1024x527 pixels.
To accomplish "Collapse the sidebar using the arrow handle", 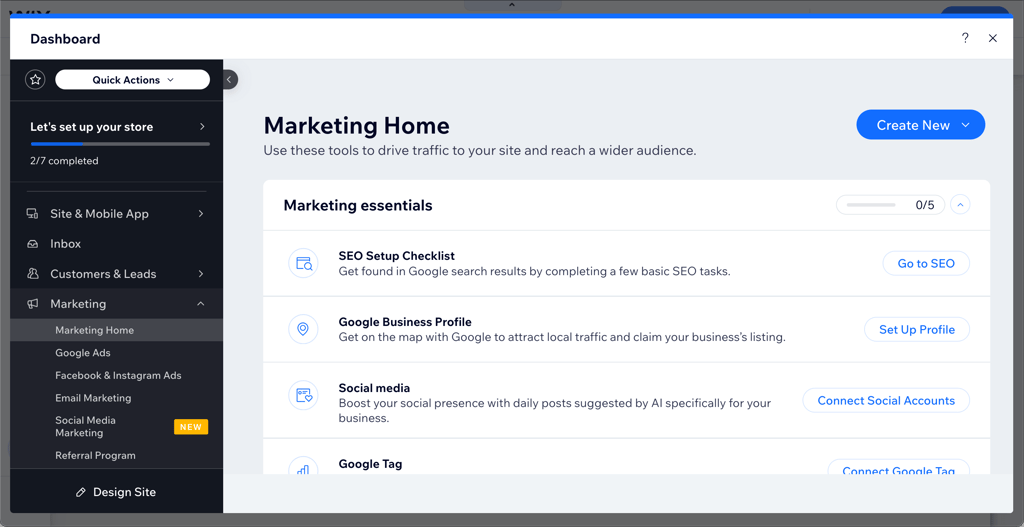I will pyautogui.click(x=229, y=80).
